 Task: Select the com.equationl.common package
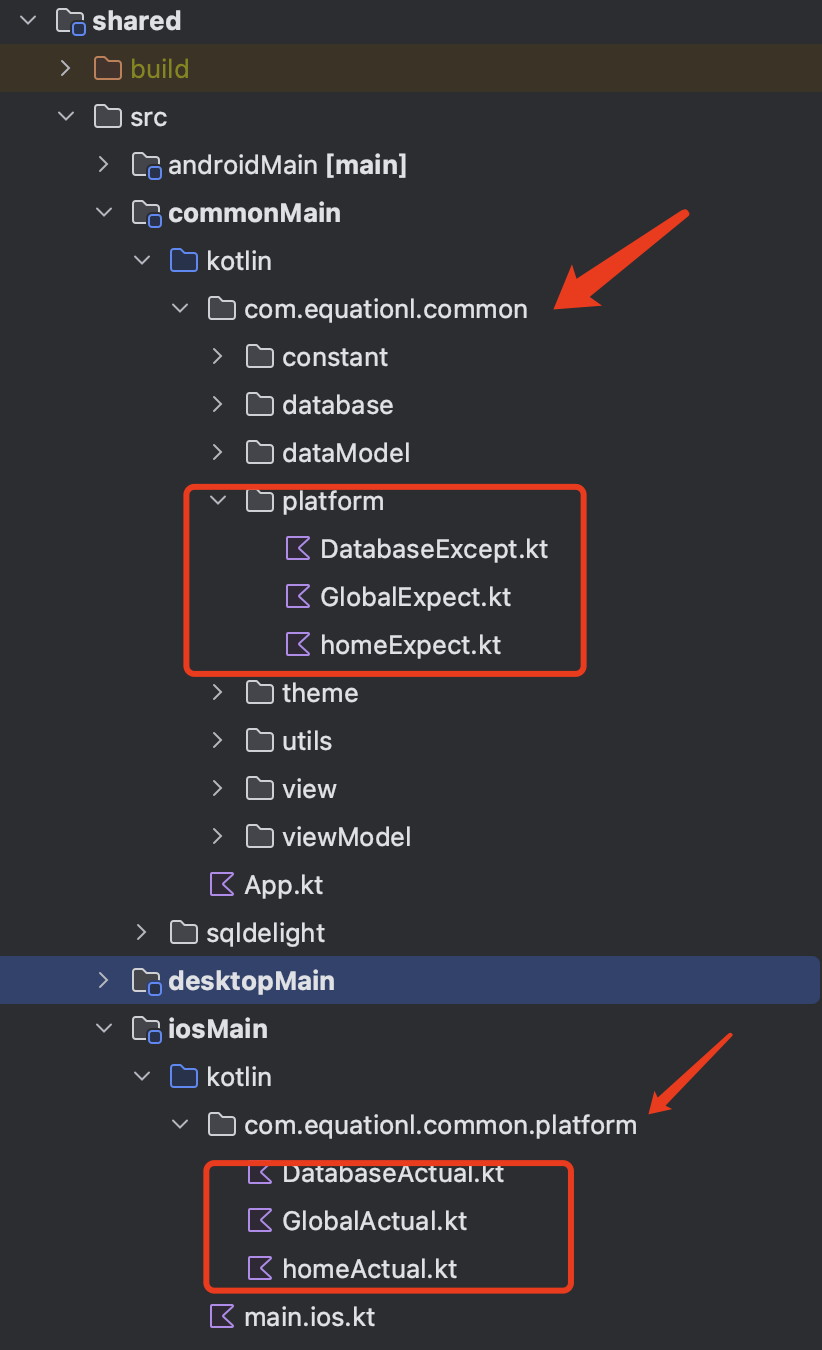pos(386,309)
